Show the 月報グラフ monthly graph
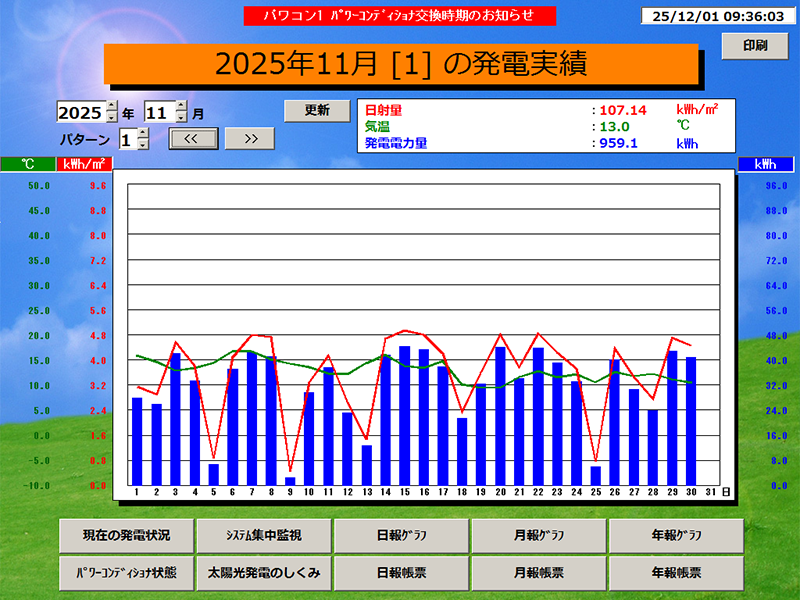The image size is (800, 600). [x=537, y=536]
